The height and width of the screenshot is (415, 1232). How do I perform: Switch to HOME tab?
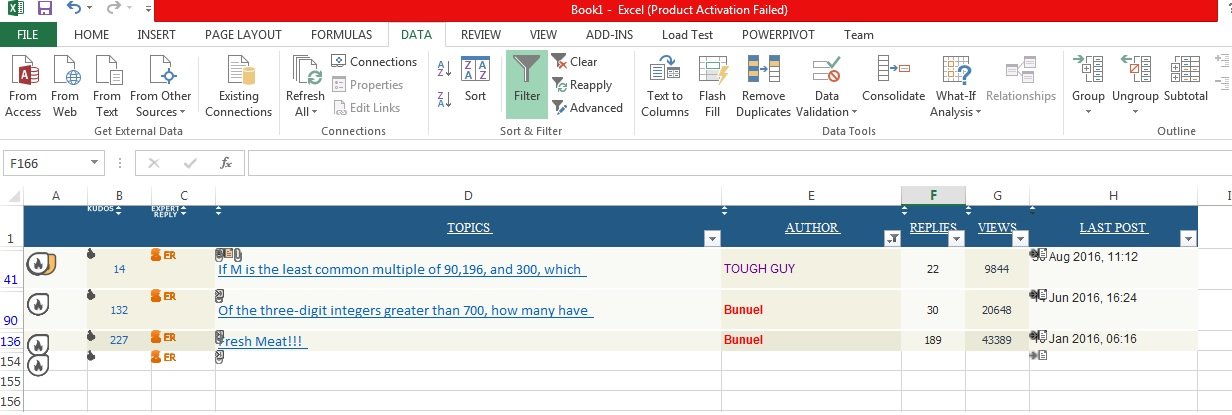[91, 34]
